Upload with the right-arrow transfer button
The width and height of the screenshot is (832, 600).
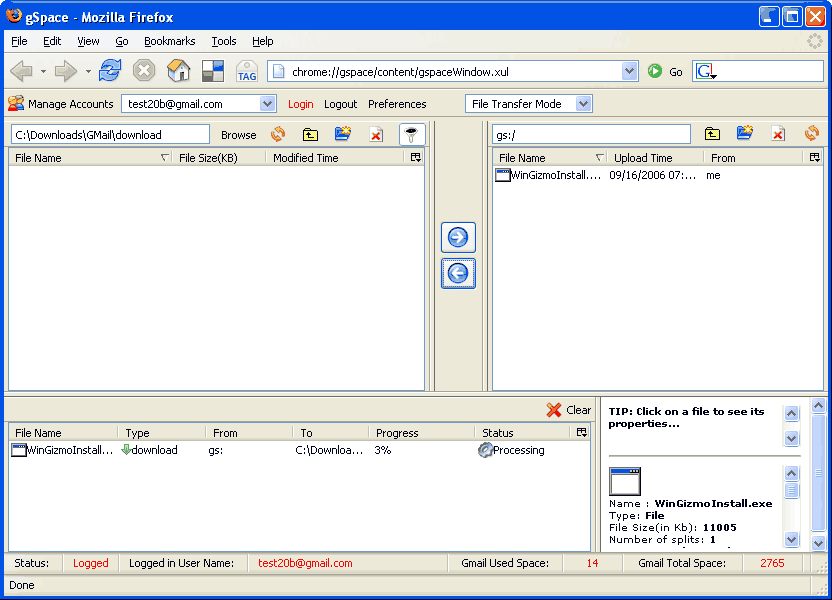(x=458, y=237)
